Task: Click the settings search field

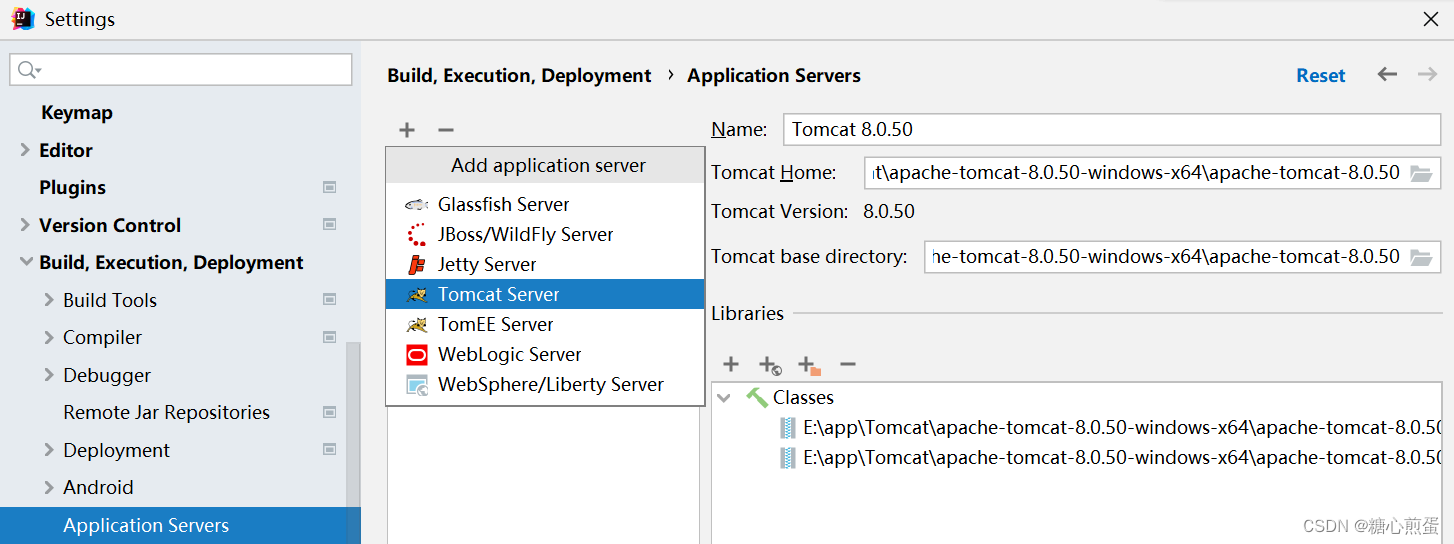Action: coord(181,70)
